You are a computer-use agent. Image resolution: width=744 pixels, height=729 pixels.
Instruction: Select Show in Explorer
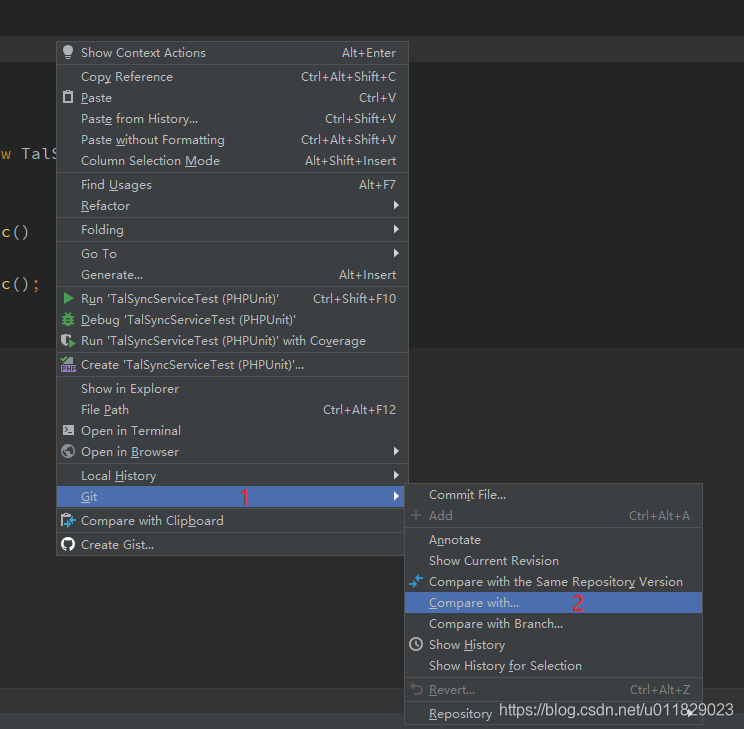click(x=232, y=389)
